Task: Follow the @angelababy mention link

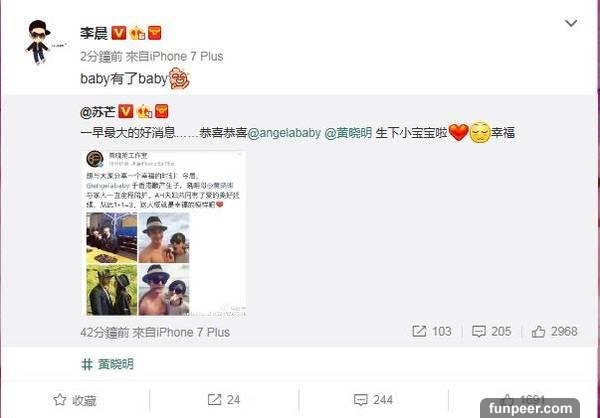Action: 284,133
